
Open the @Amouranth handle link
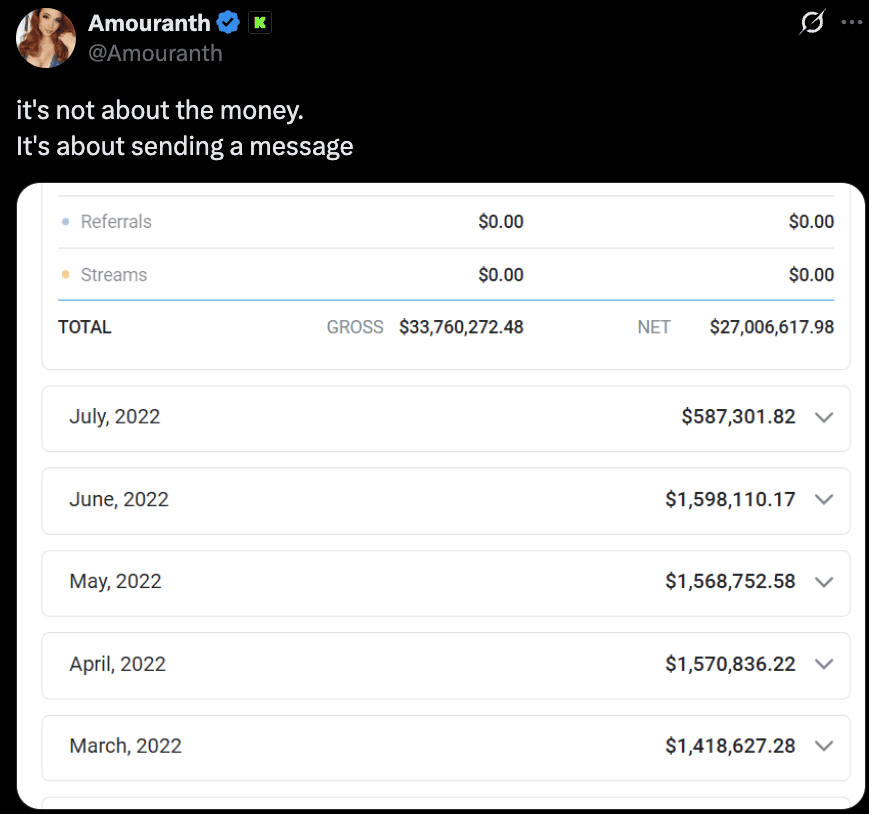pos(155,53)
